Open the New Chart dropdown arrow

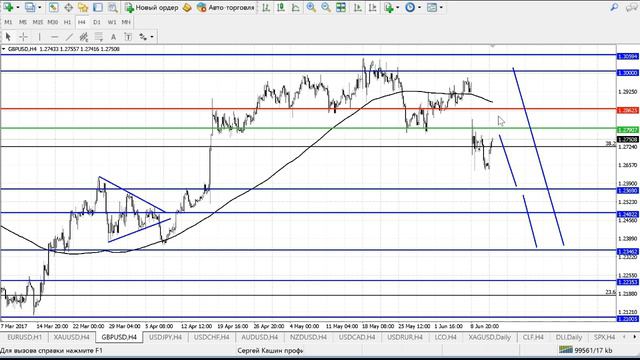[18, 7]
